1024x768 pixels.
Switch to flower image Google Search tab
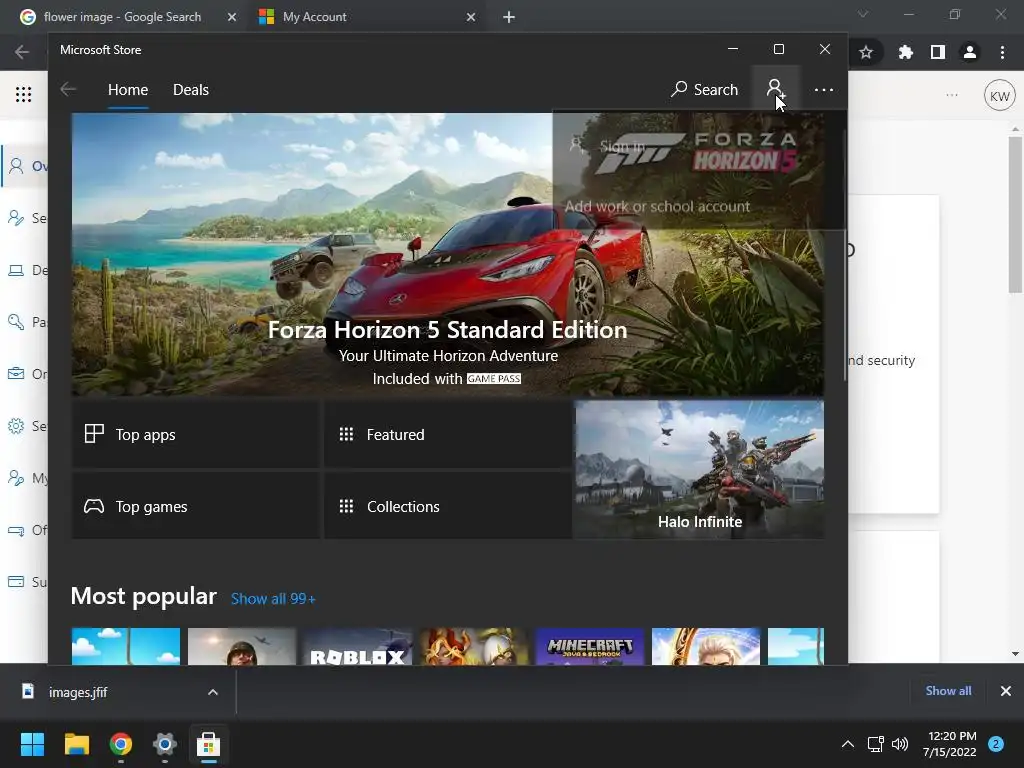[x=121, y=17]
